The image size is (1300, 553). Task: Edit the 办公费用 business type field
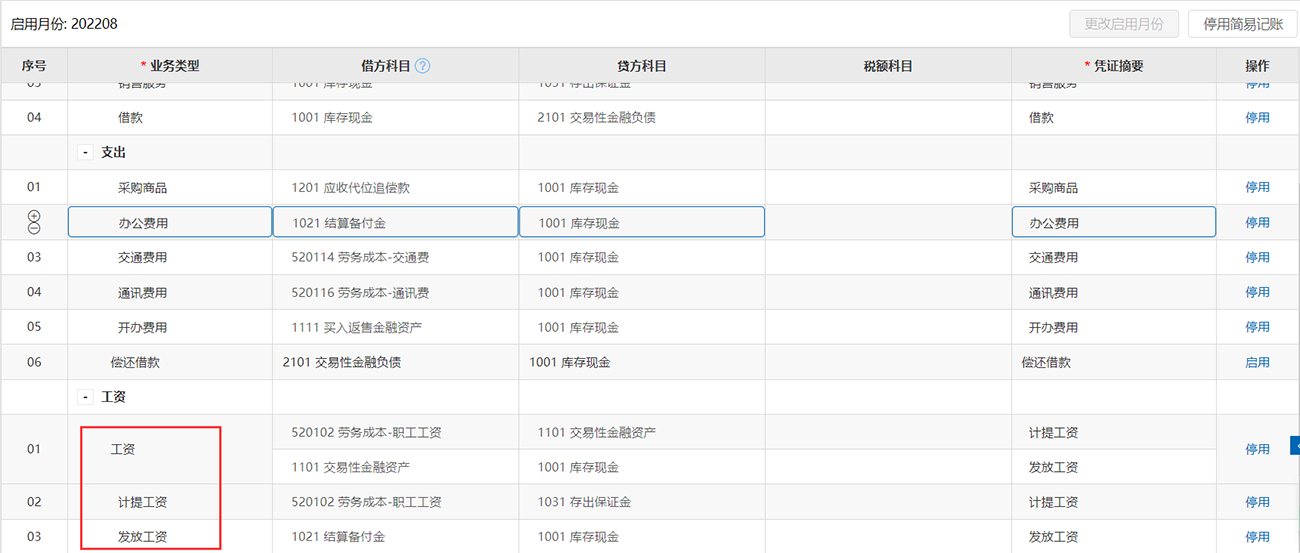[170, 222]
